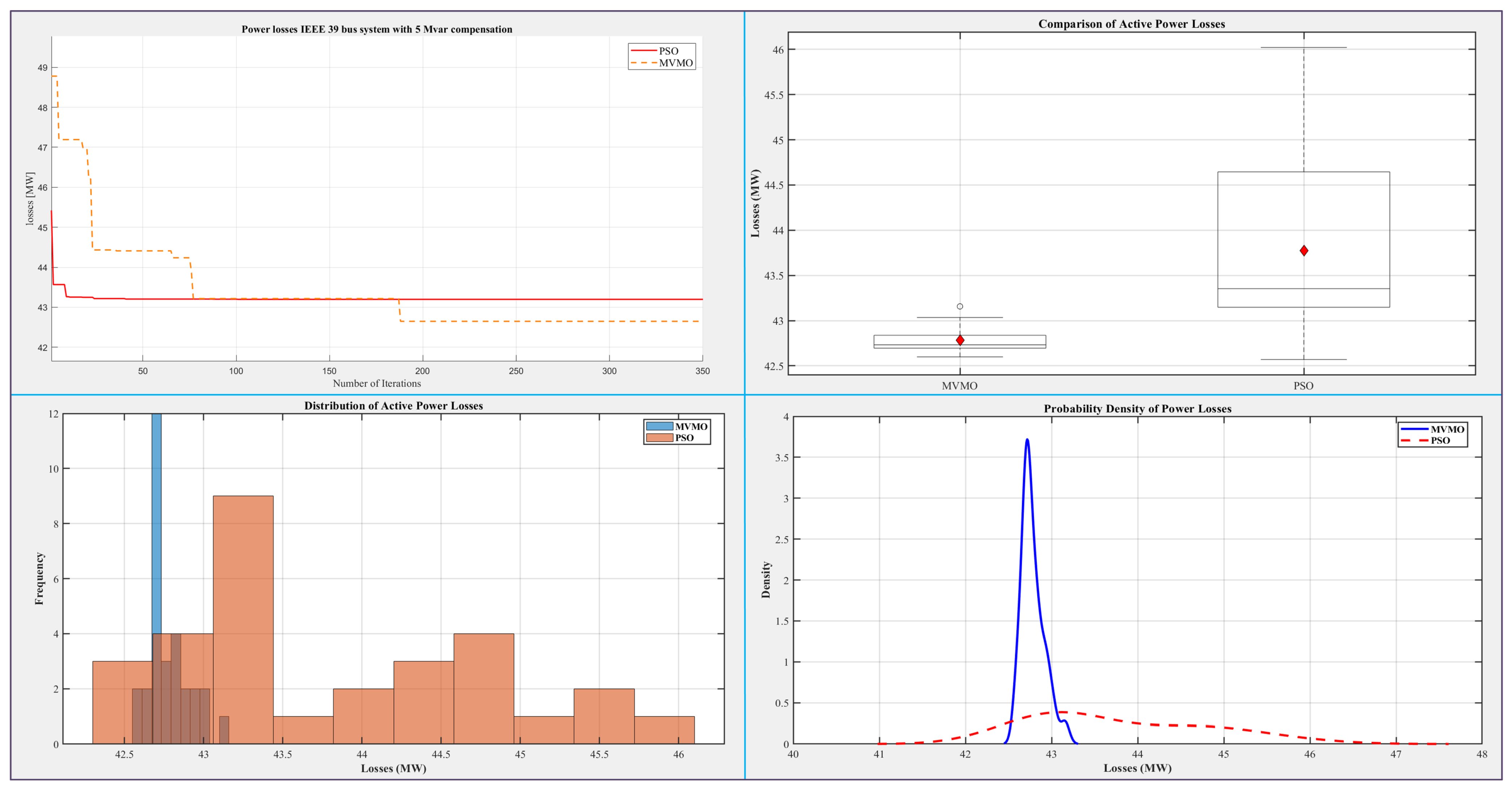Click the 'Number of Iterations' axis label

[x=377, y=384]
